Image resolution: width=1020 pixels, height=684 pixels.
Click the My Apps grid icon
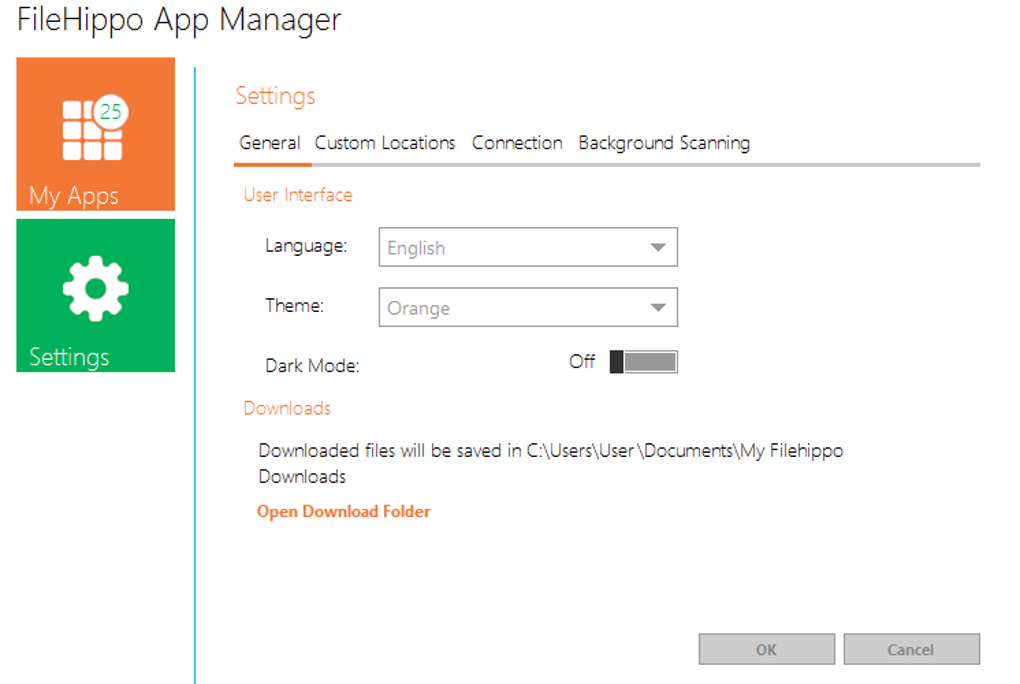pos(90,133)
